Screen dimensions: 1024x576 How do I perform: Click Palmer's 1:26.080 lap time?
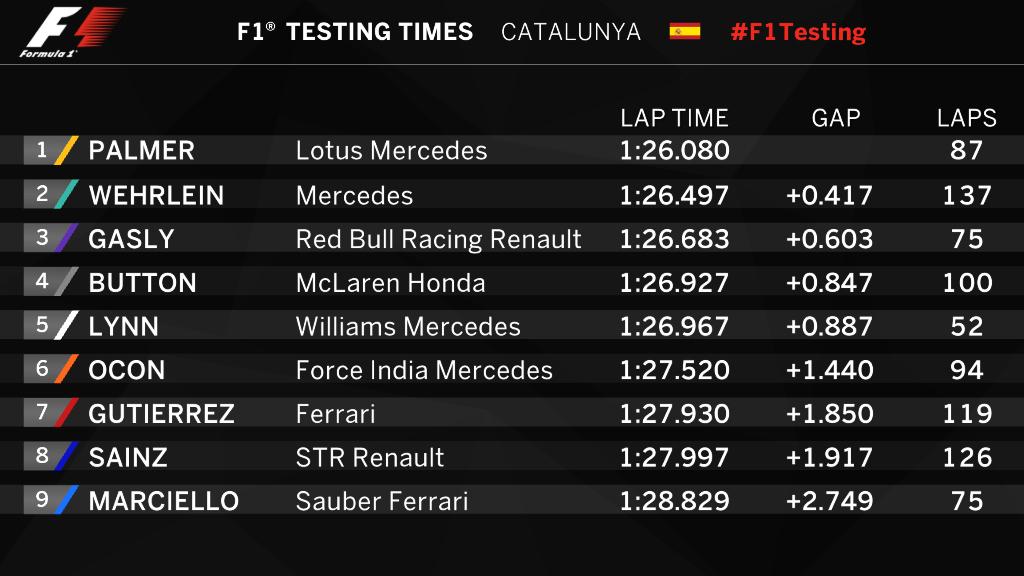[674, 151]
